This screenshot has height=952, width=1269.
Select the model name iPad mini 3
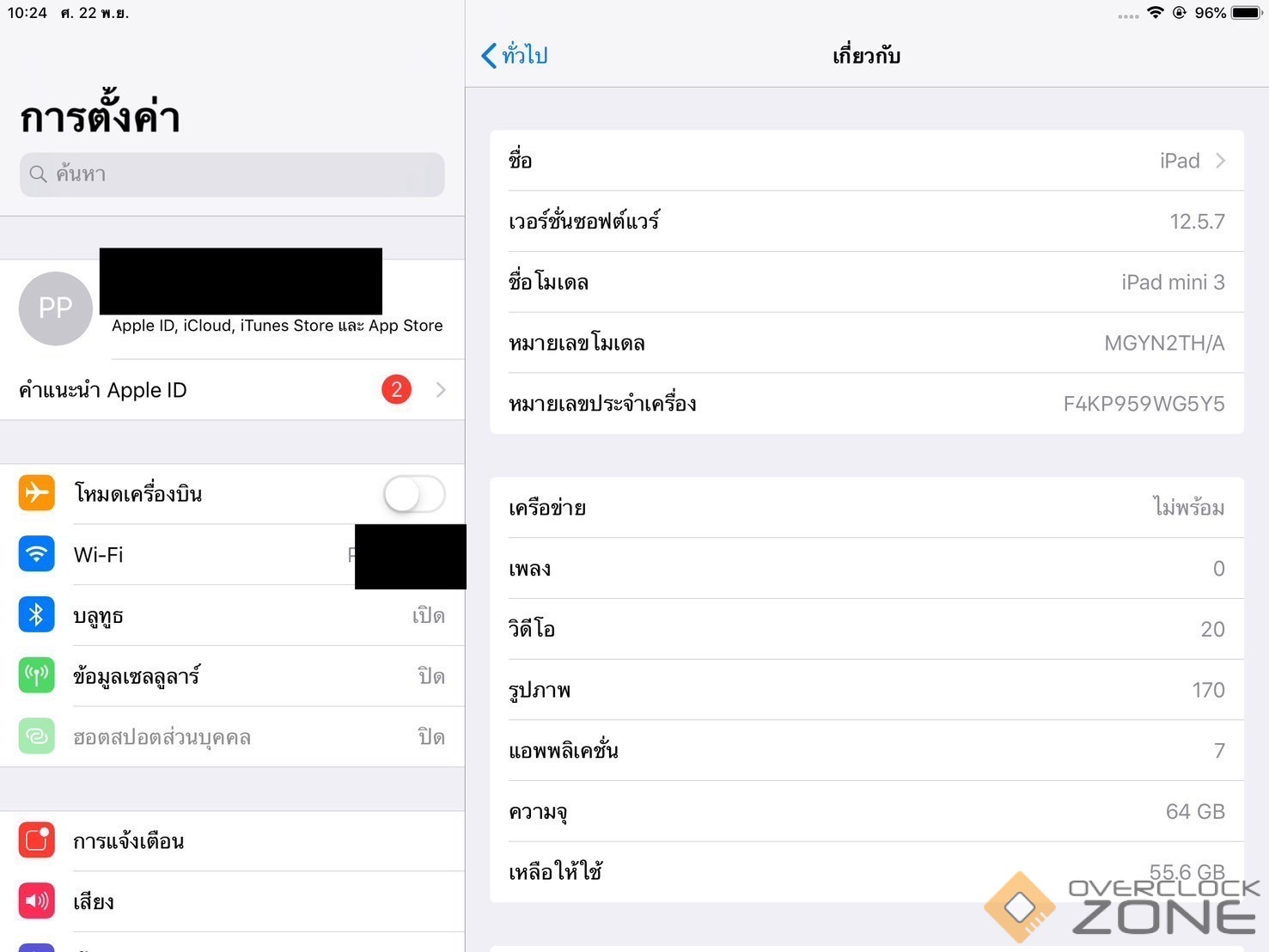[1173, 282]
